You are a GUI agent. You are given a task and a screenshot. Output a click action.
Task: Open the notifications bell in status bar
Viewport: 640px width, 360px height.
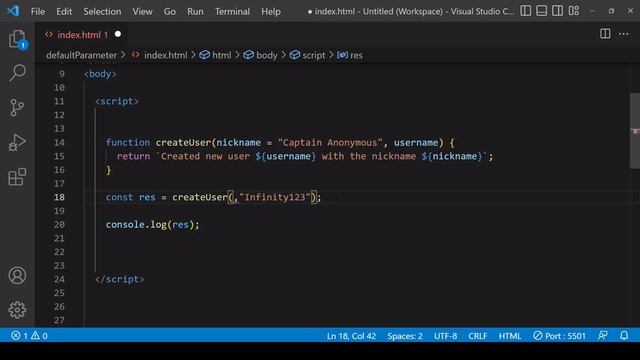pos(624,336)
